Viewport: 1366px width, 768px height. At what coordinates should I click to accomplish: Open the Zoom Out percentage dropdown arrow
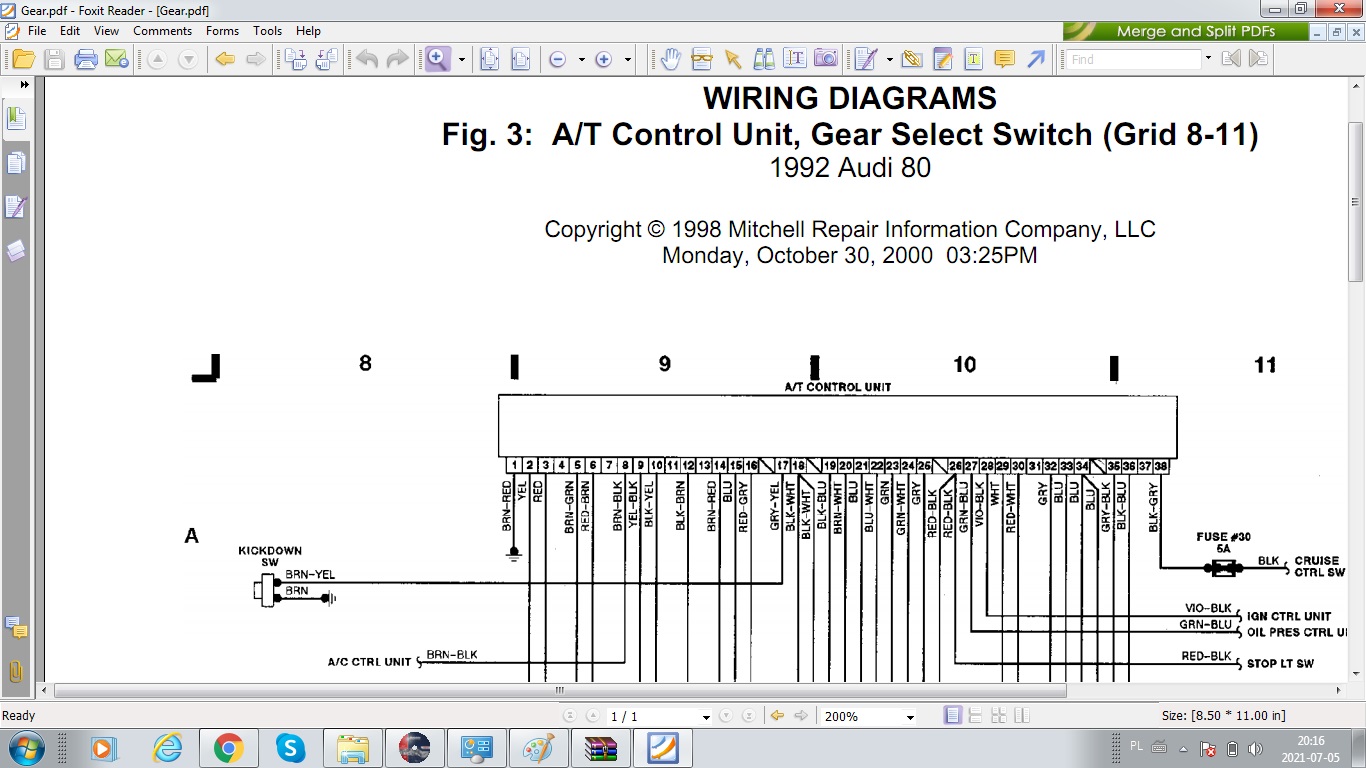pyautogui.click(x=582, y=60)
